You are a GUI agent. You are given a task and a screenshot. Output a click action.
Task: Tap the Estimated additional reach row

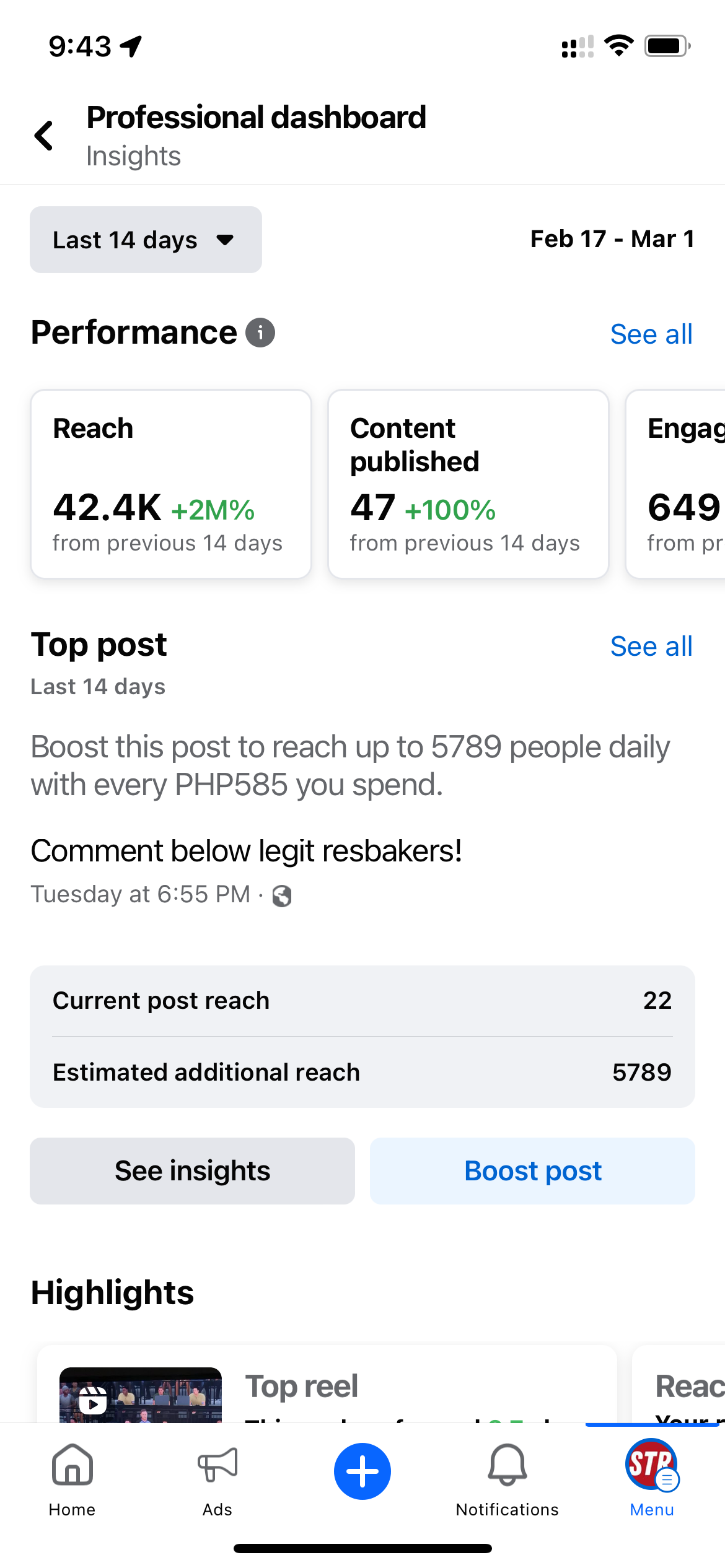click(362, 1072)
